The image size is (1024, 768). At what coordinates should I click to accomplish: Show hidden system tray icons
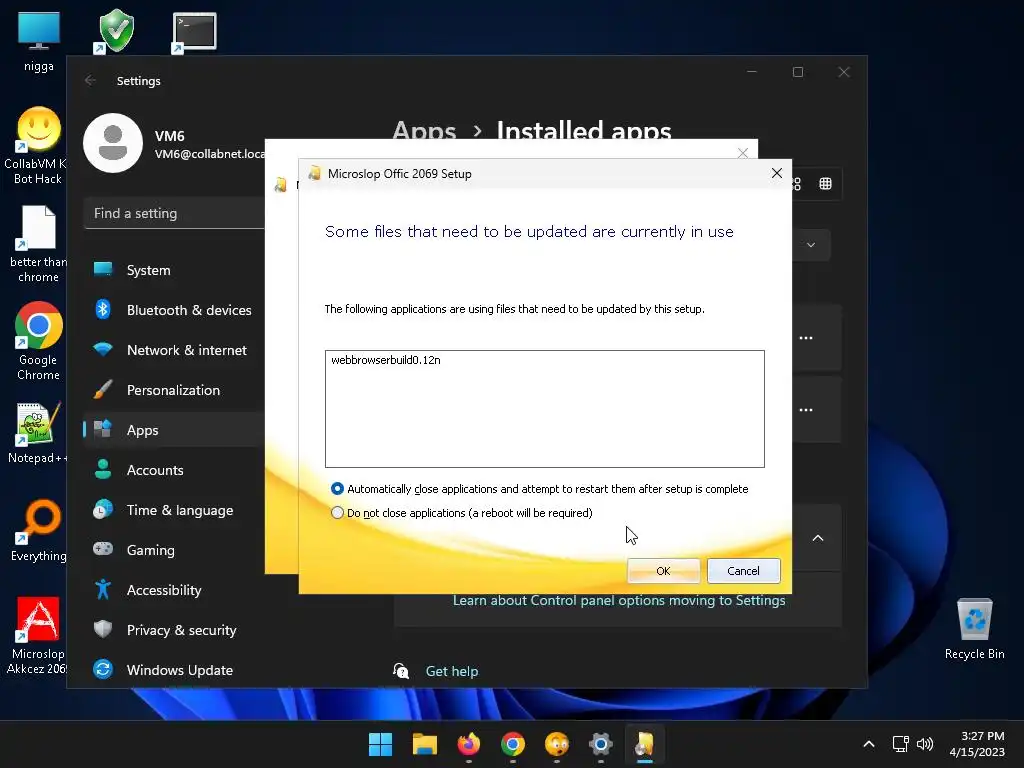click(869, 744)
